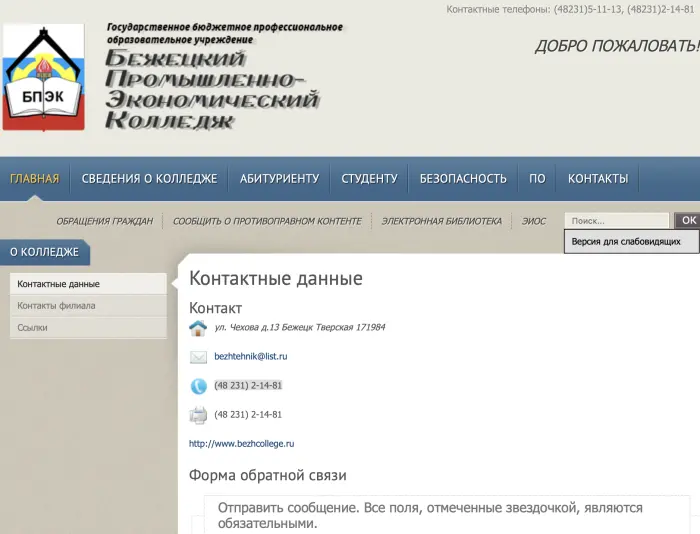
Task: Click the envelope email icon
Action: tap(198, 357)
